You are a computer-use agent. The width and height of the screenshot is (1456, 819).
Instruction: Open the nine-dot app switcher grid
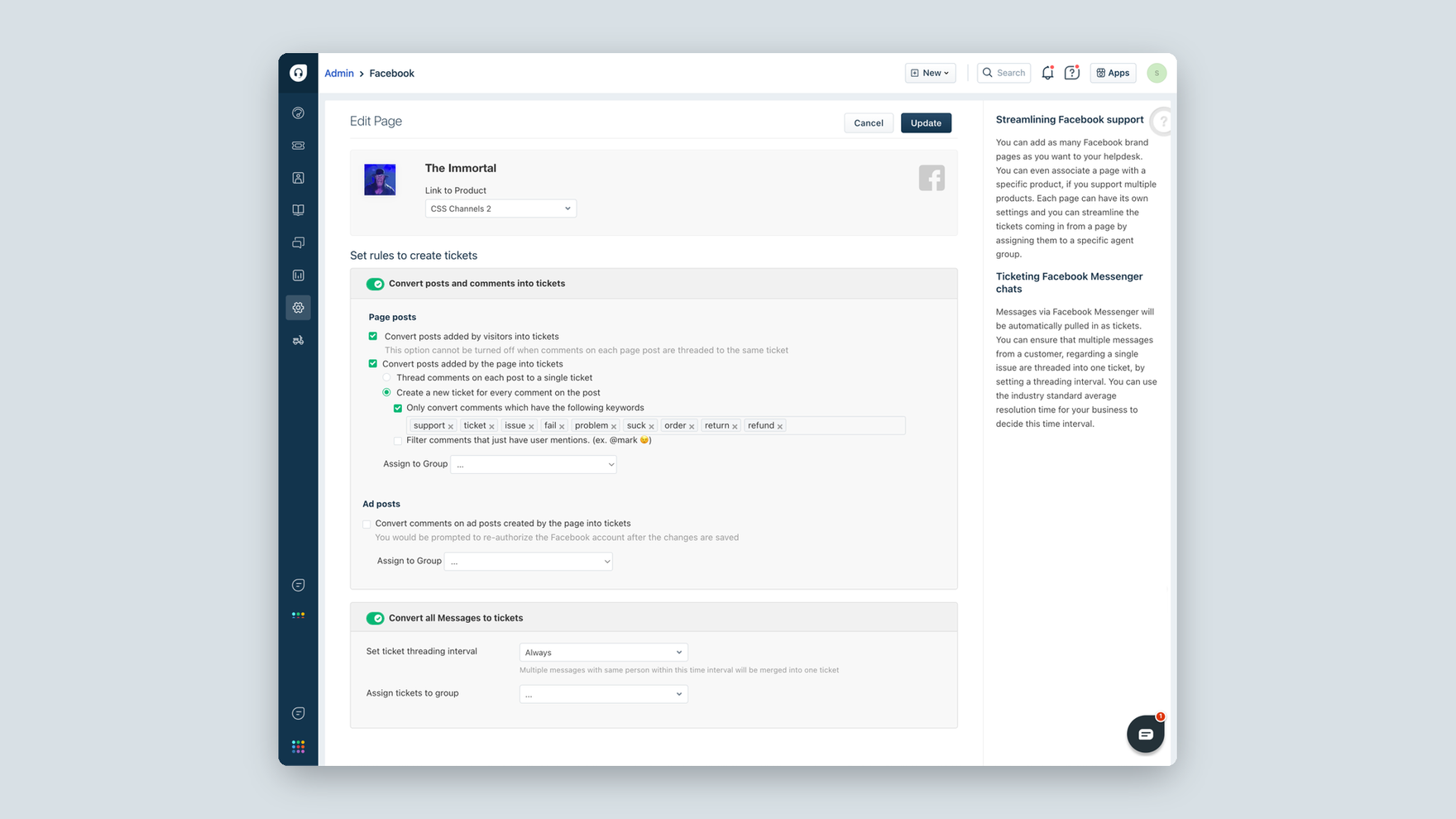(299, 747)
